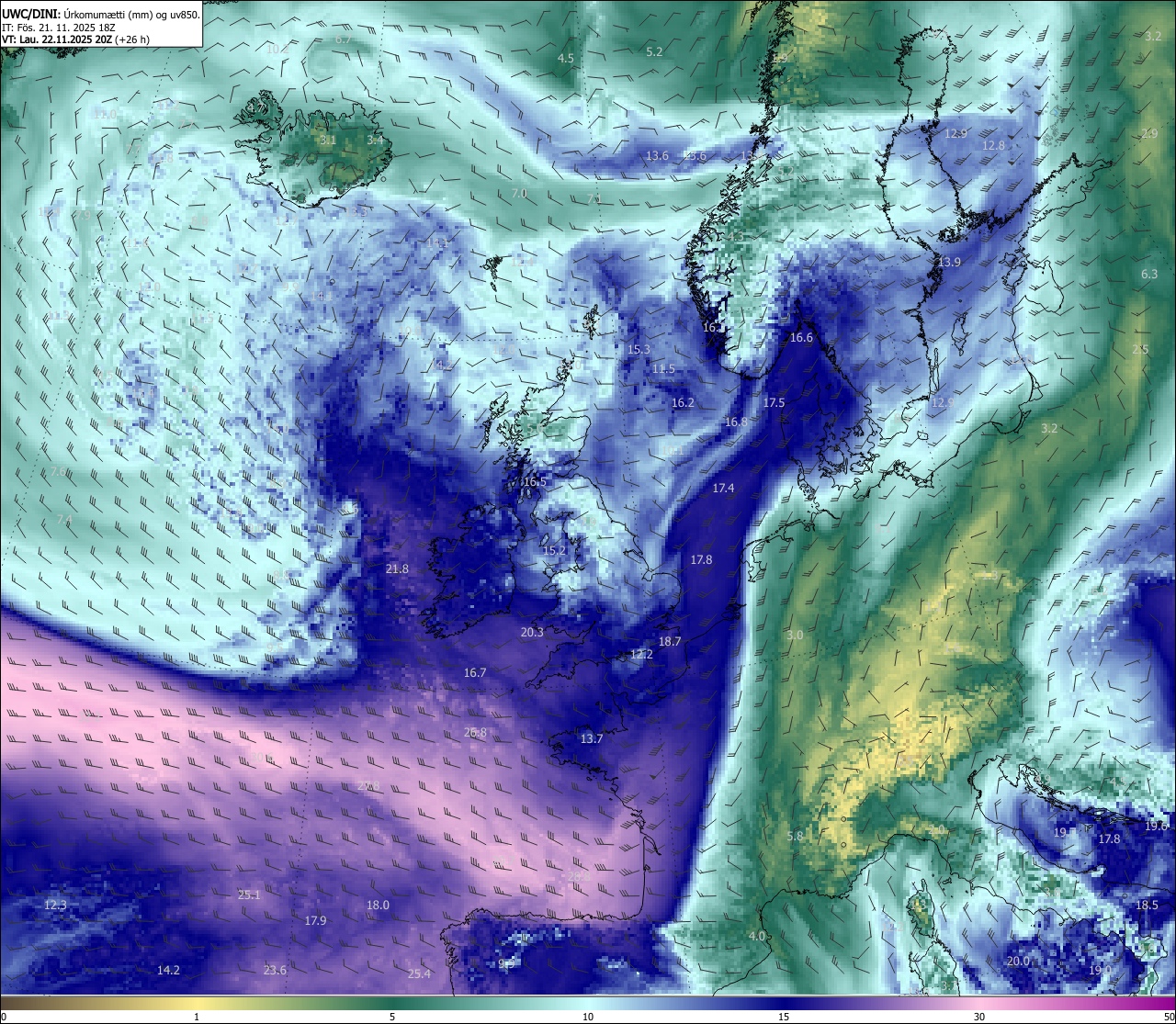Click the 15.3 value label

639,349
